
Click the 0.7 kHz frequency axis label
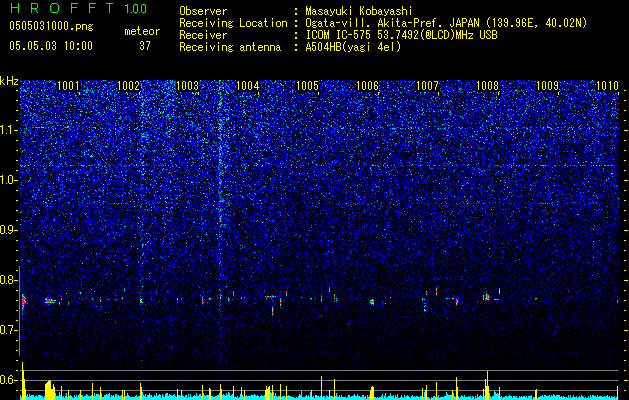tap(8, 330)
